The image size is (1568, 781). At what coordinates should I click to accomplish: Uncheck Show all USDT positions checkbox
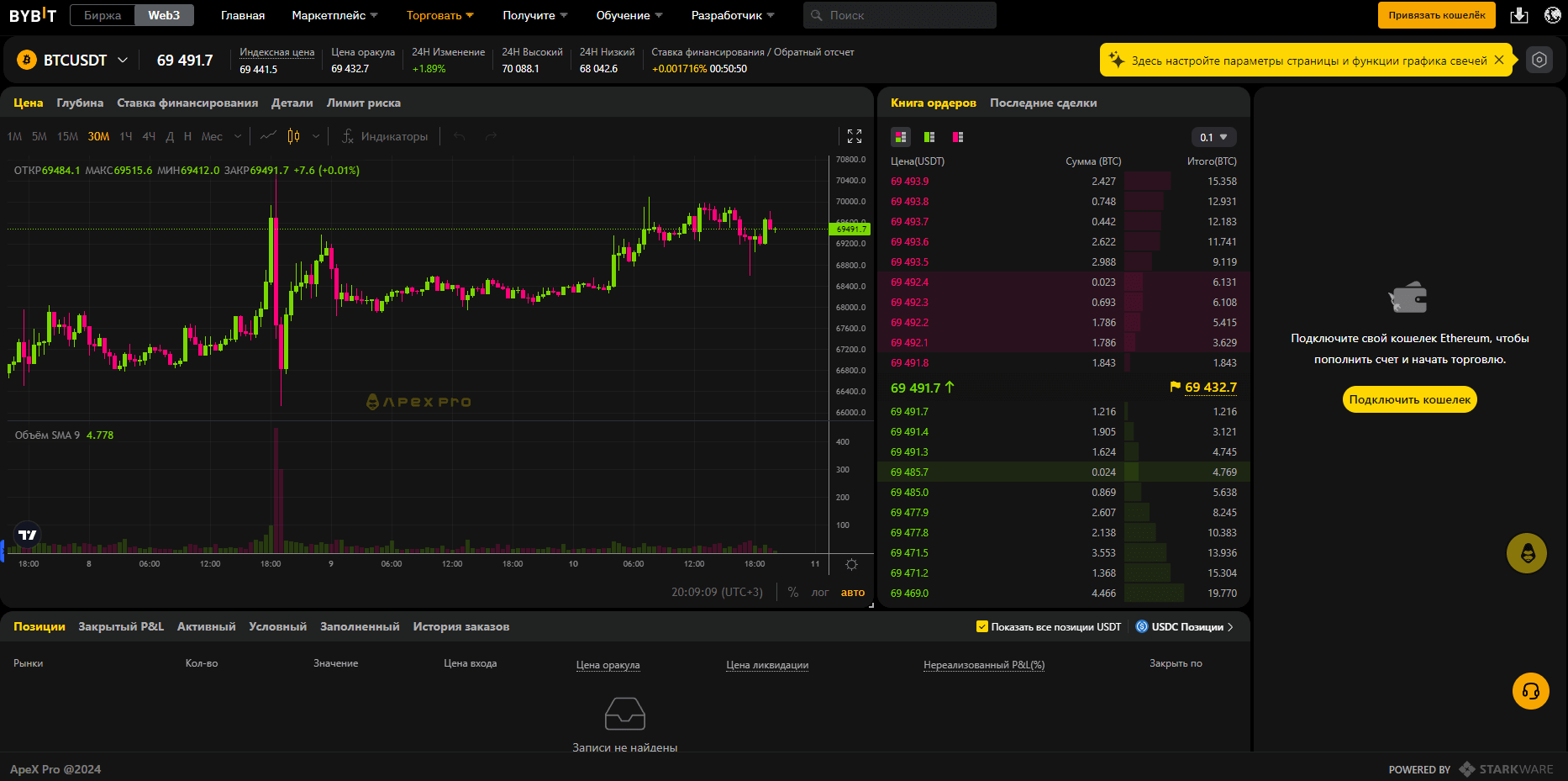coord(981,626)
